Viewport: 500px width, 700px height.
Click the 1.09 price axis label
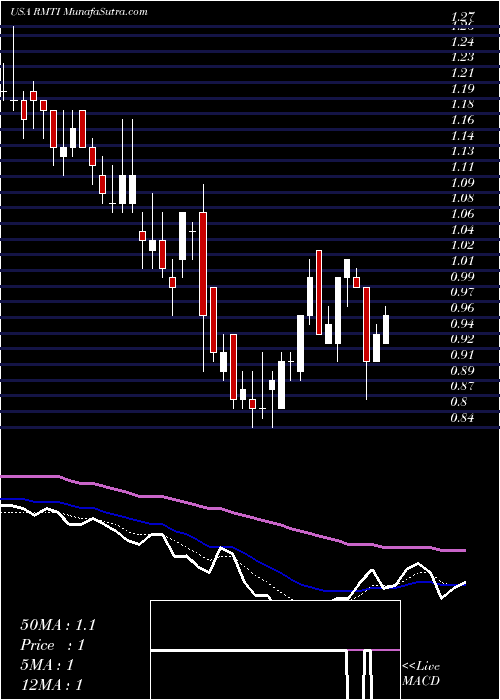coord(462,183)
